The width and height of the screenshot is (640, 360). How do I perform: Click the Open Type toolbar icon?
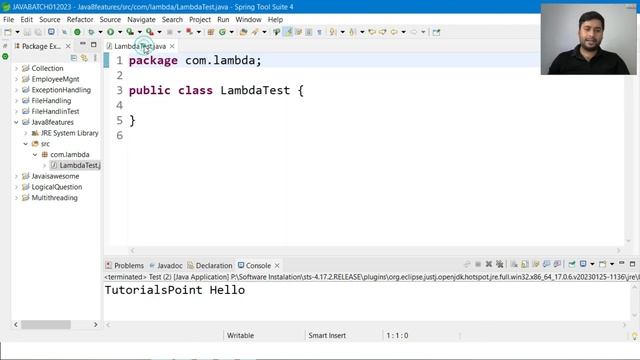pos(243,32)
